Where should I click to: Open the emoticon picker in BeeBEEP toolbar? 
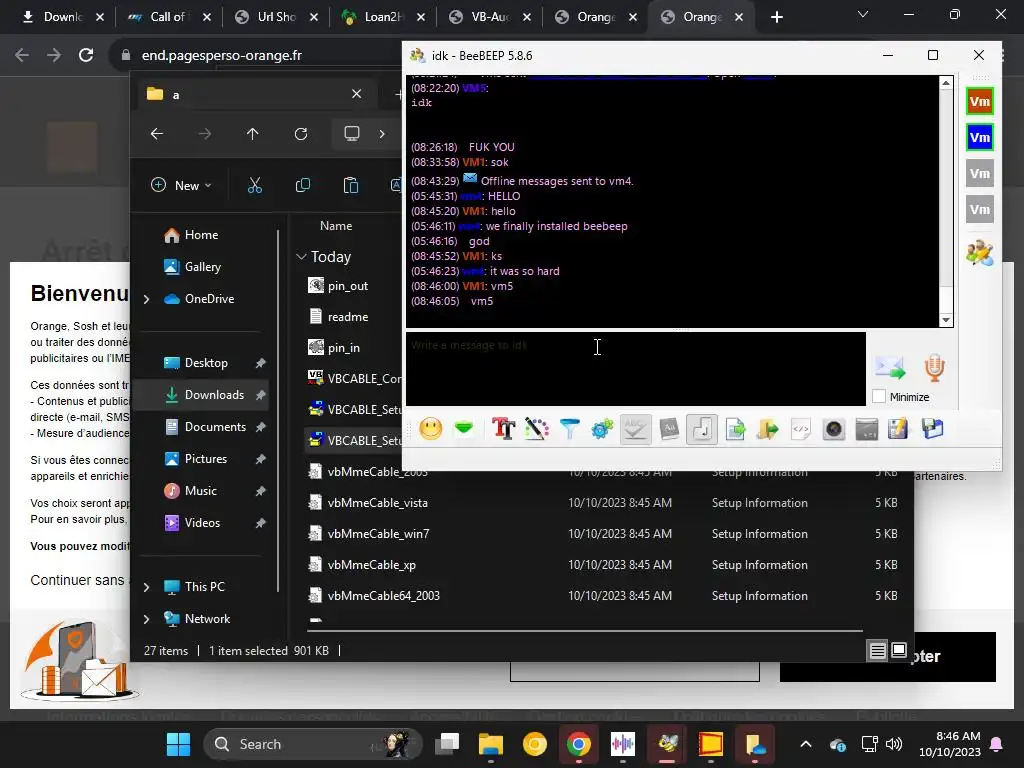tap(431, 429)
